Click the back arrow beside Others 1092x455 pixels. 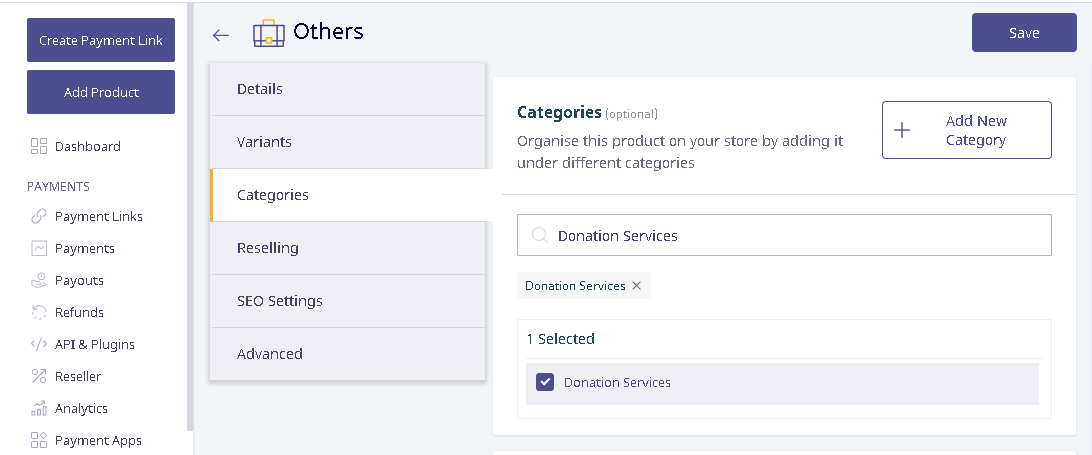click(221, 35)
